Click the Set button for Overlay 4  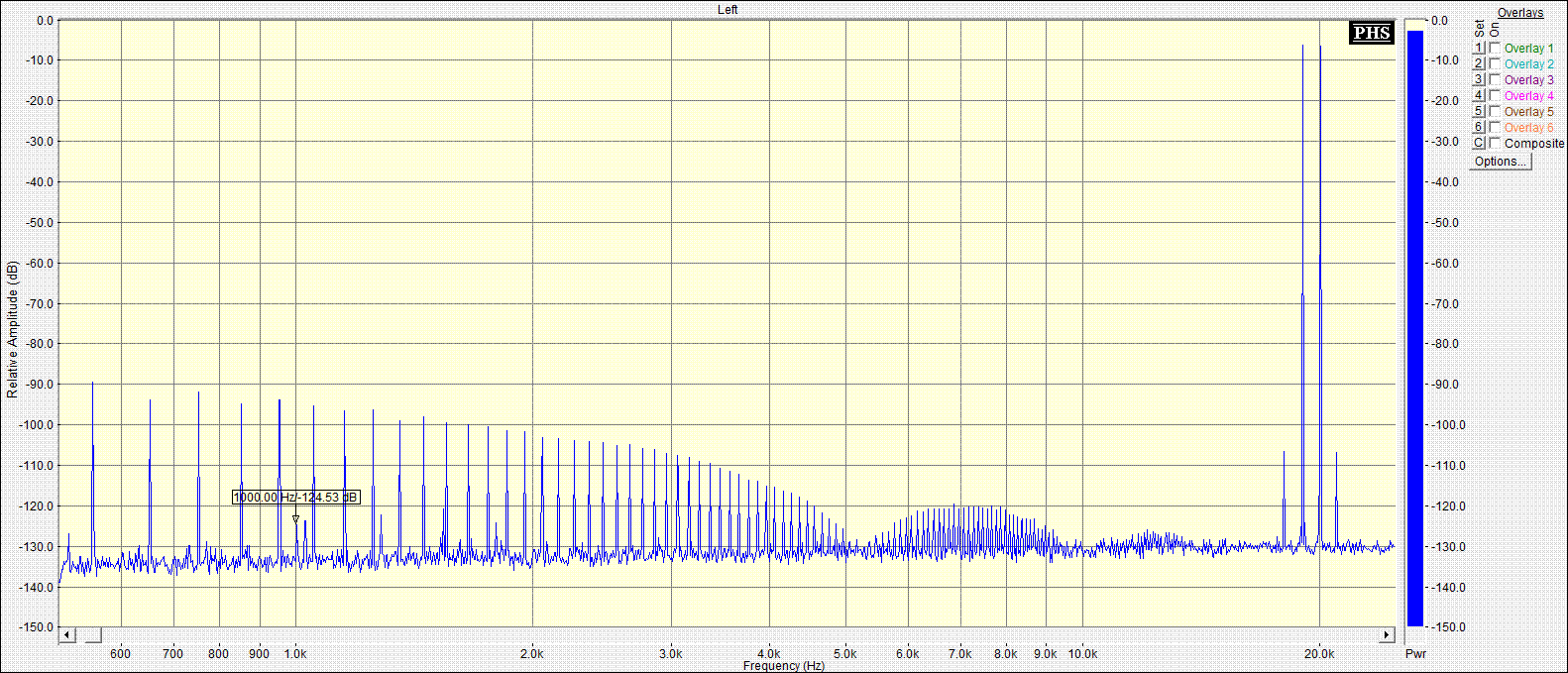tap(1479, 95)
